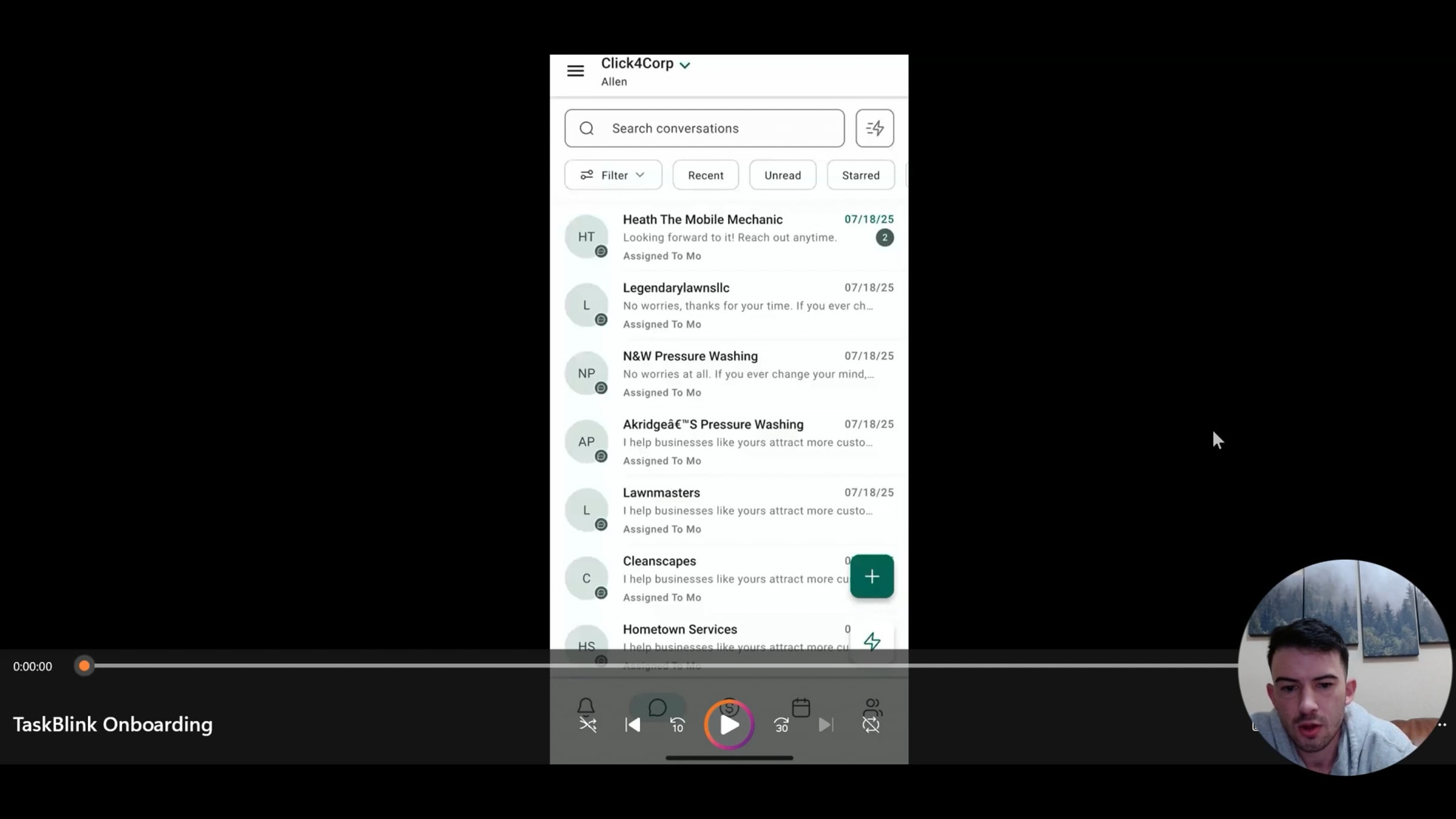Image resolution: width=1456 pixels, height=819 pixels.
Task: Open N&W Pressure Washing conversation
Action: click(729, 374)
